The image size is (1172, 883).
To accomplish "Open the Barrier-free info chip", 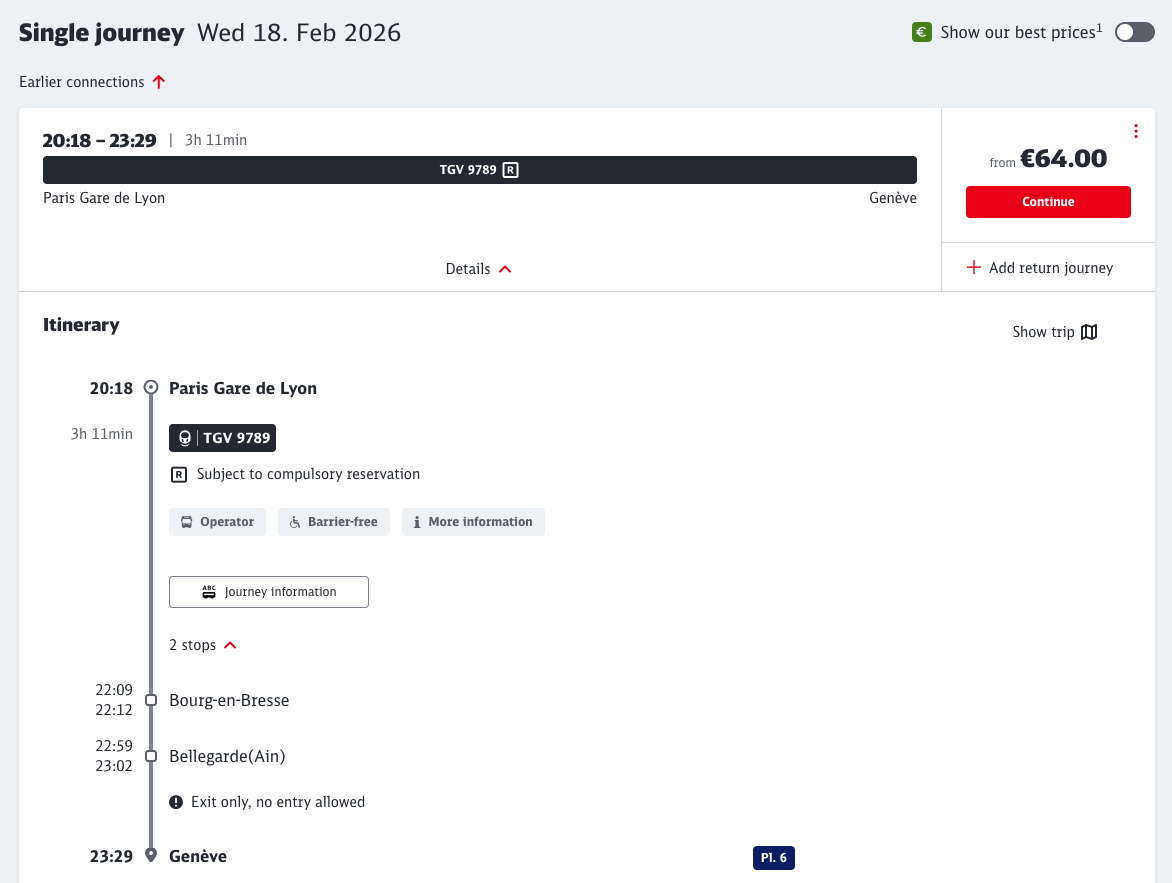I will [x=333, y=522].
